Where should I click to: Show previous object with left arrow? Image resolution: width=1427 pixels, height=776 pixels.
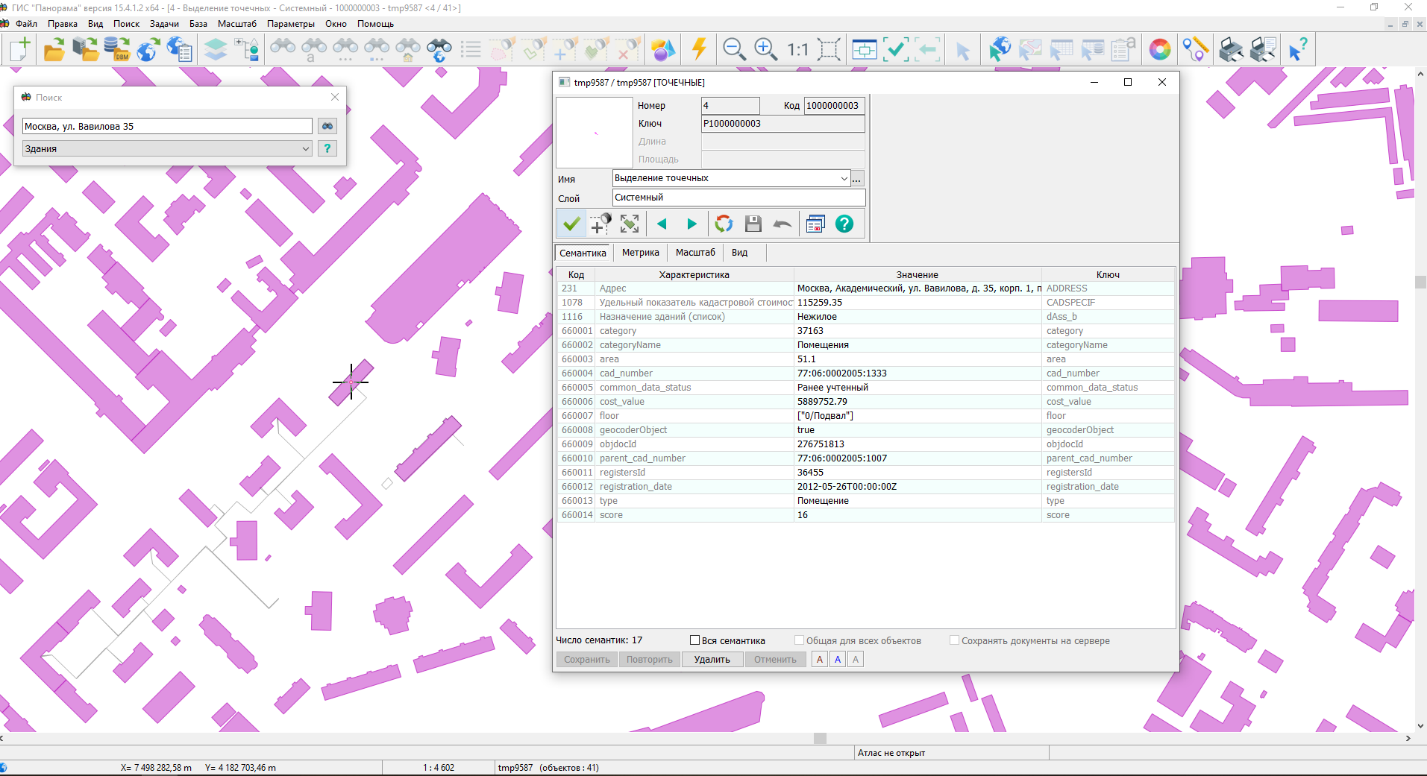click(661, 224)
